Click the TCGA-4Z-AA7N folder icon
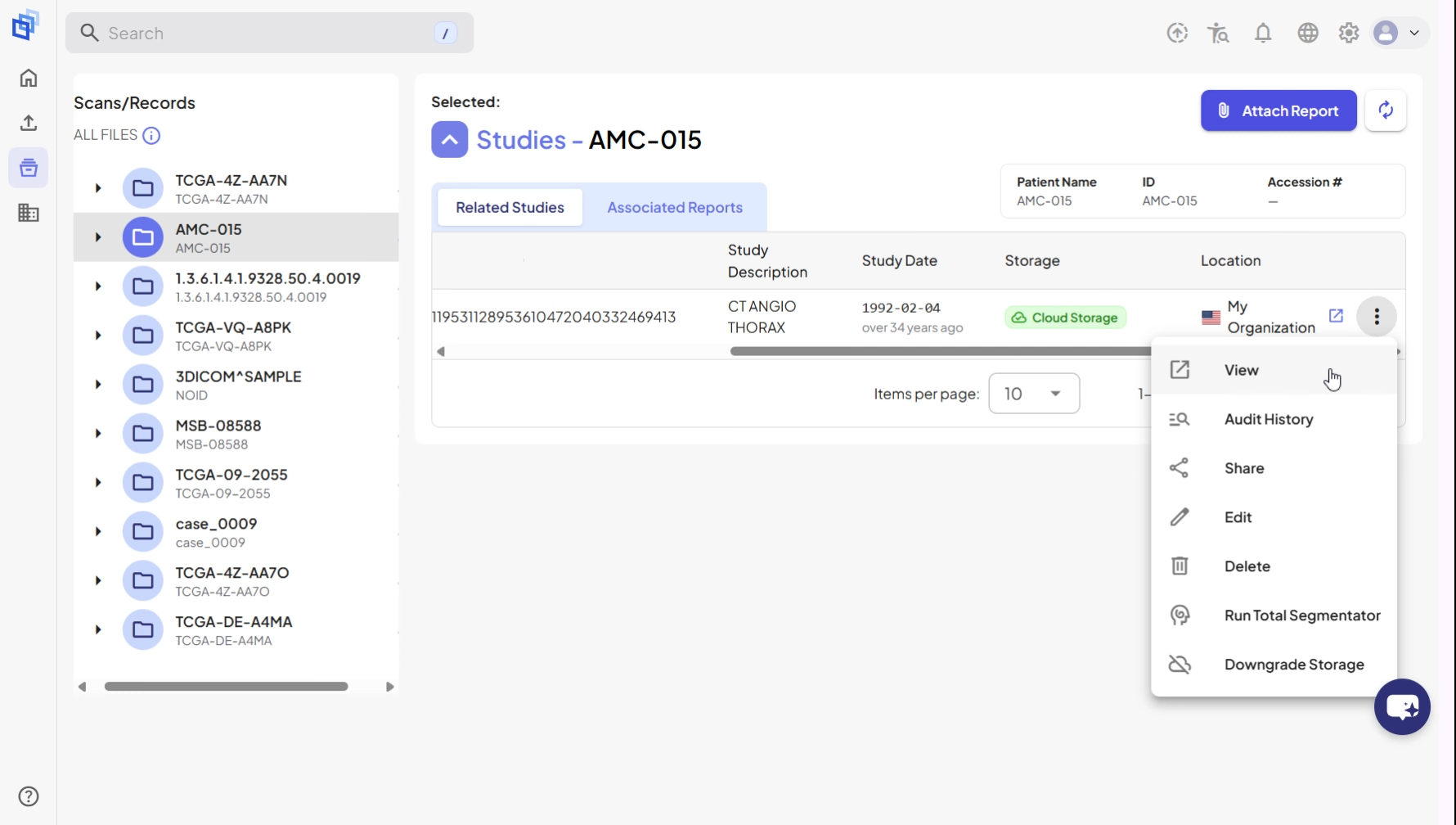Viewport: 1456px width, 825px height. tap(143, 188)
